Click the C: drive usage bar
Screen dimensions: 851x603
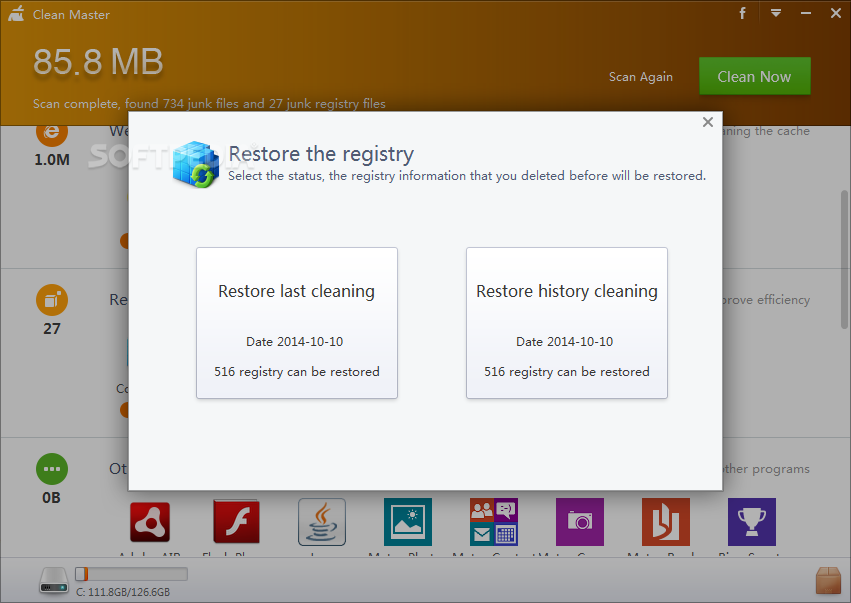(131, 574)
